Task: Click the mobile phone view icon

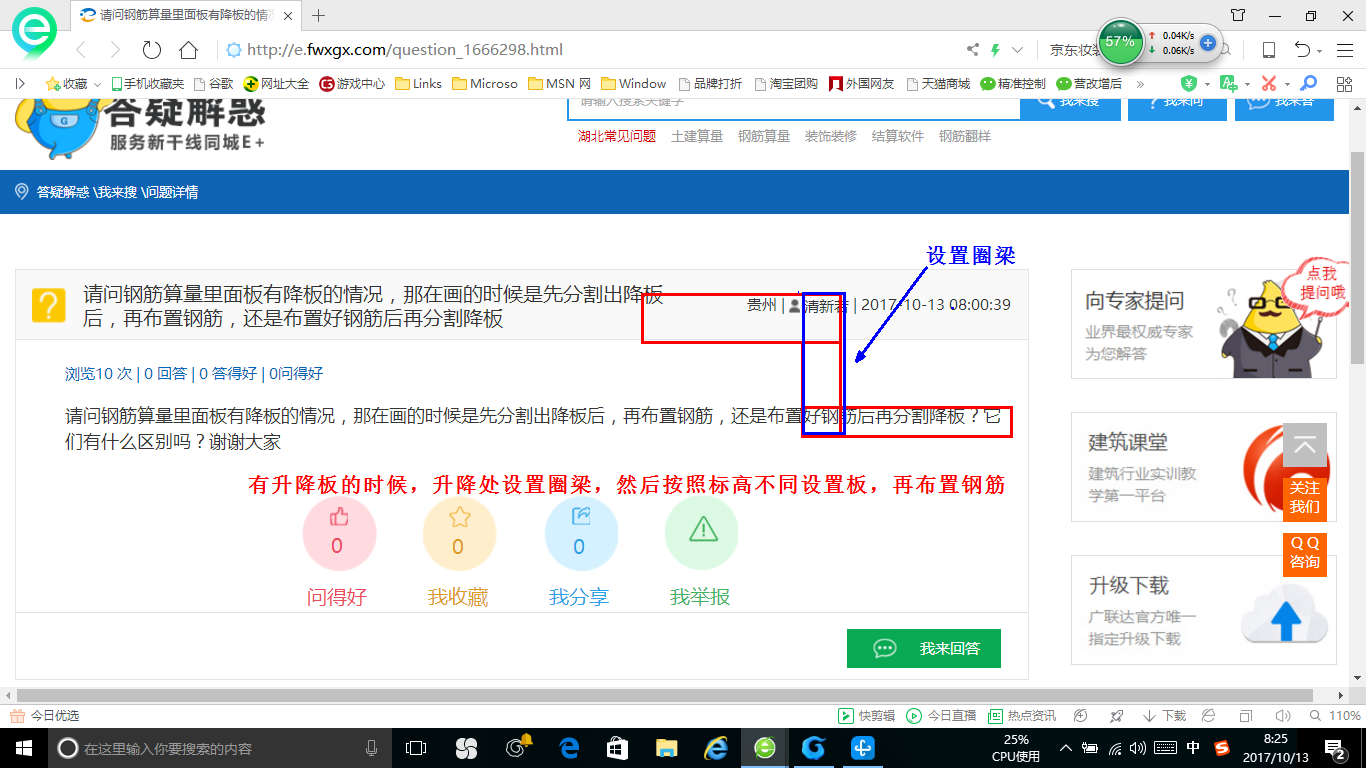Action: 1269,50
